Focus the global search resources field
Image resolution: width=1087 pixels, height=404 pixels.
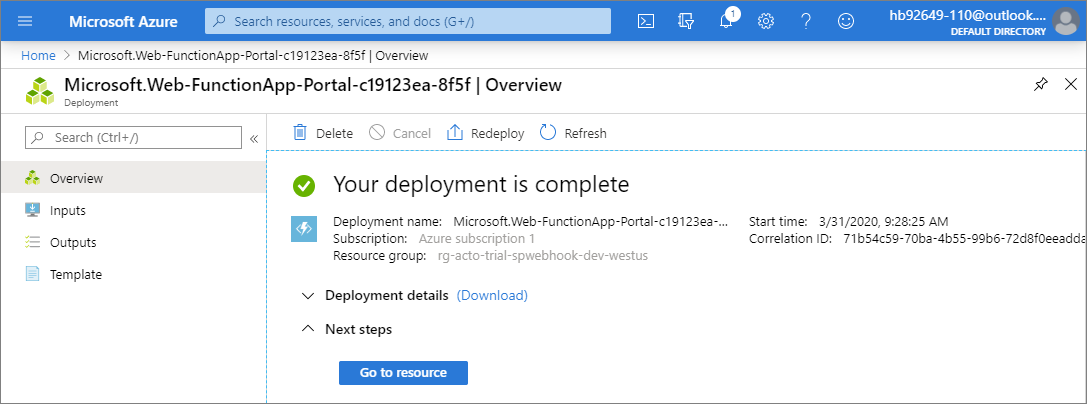408,21
